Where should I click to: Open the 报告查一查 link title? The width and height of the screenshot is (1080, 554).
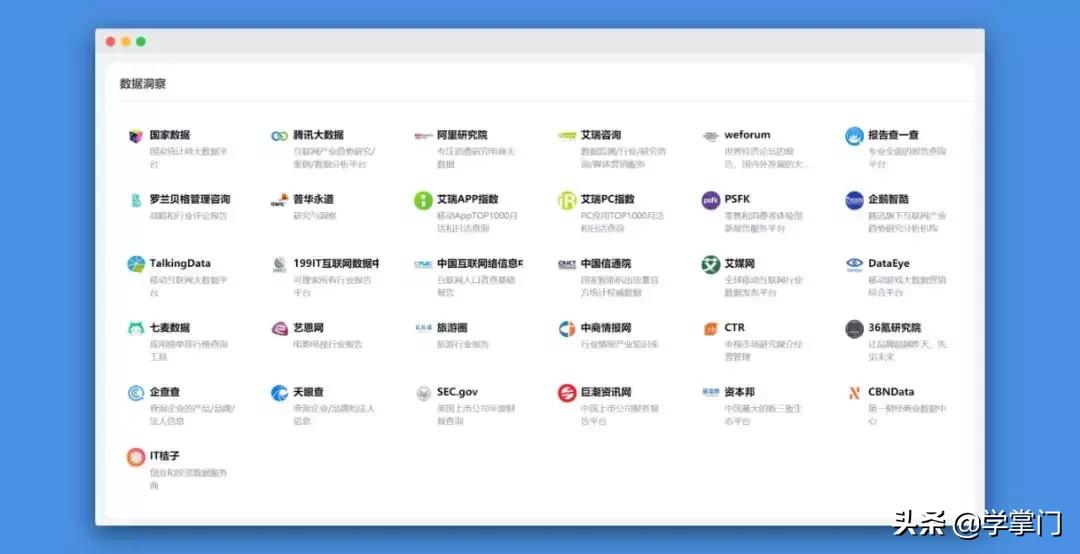click(x=893, y=135)
